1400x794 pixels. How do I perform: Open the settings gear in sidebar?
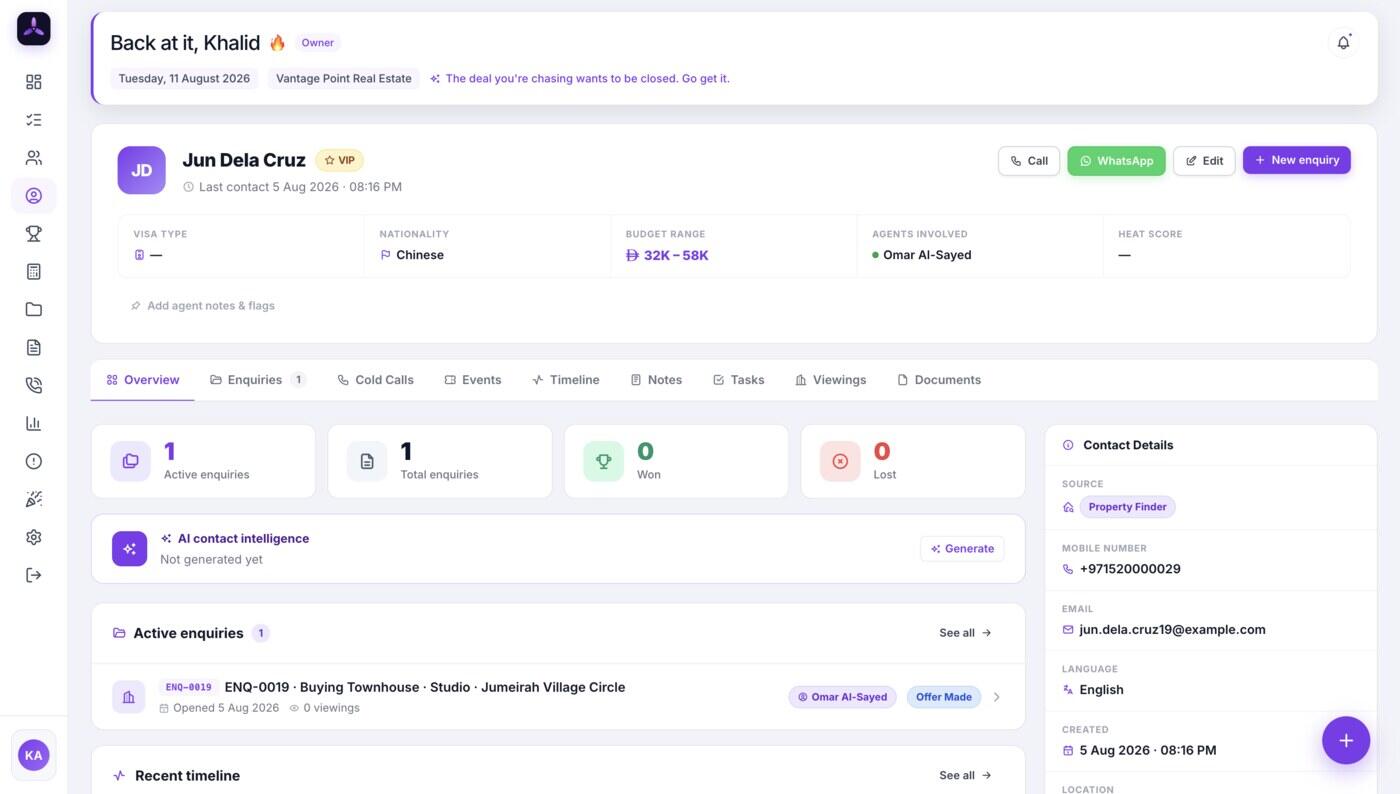tap(34, 538)
